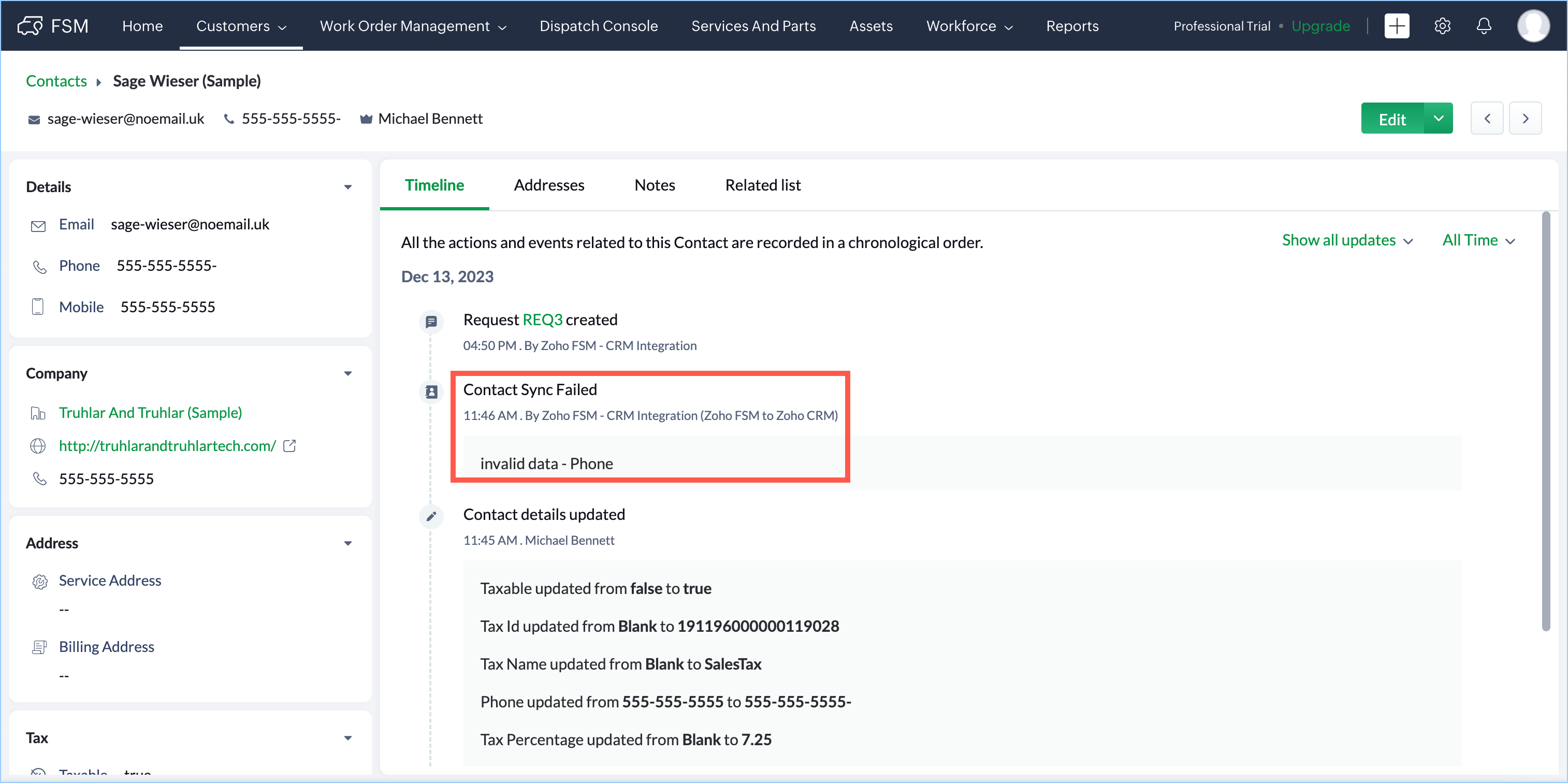Viewport: 1568px width, 783px height.
Task: Open Edit button dropdown arrow
Action: pos(1438,119)
